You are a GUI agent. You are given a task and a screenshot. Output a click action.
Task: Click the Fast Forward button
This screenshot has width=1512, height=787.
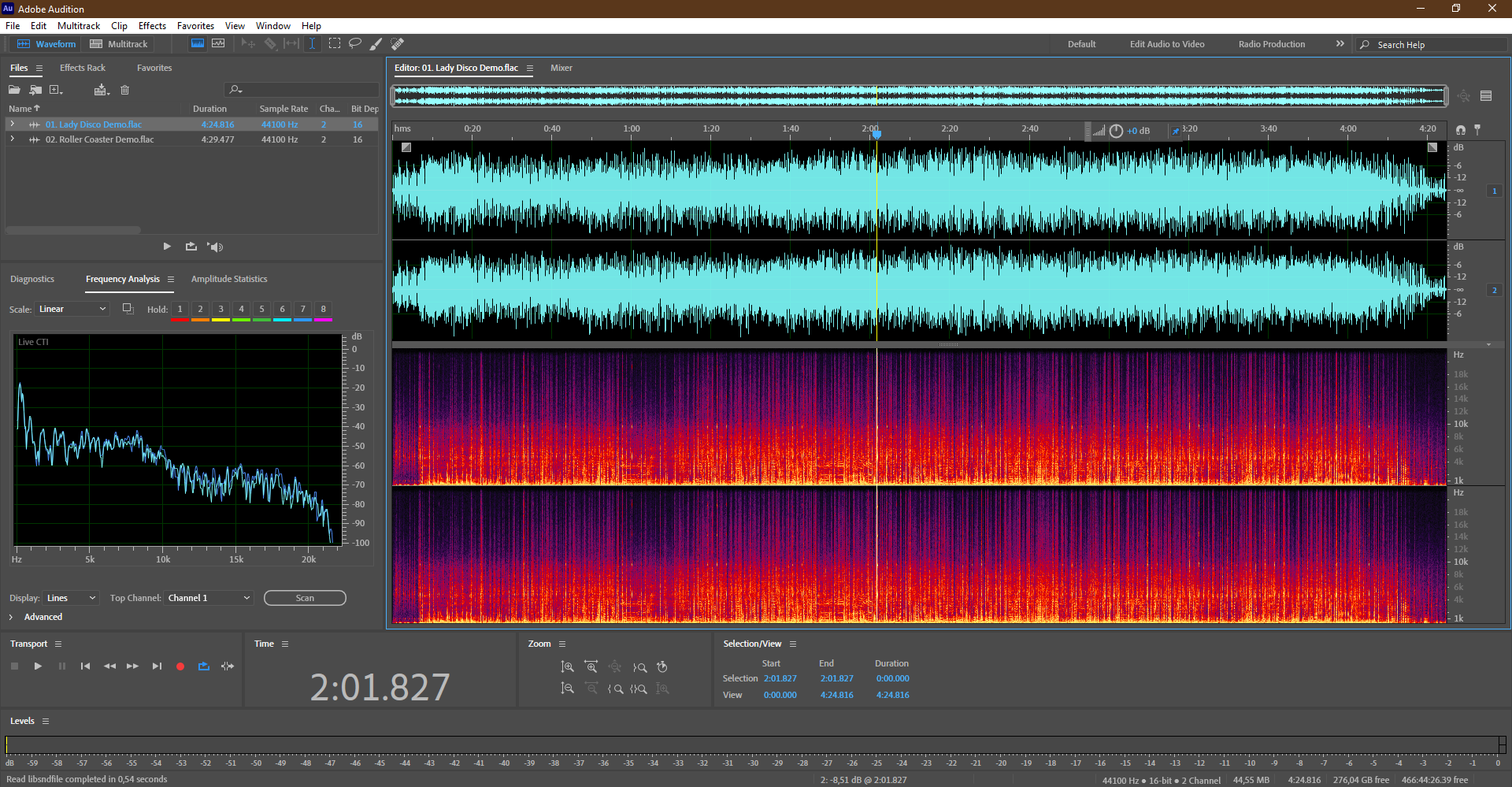(133, 666)
